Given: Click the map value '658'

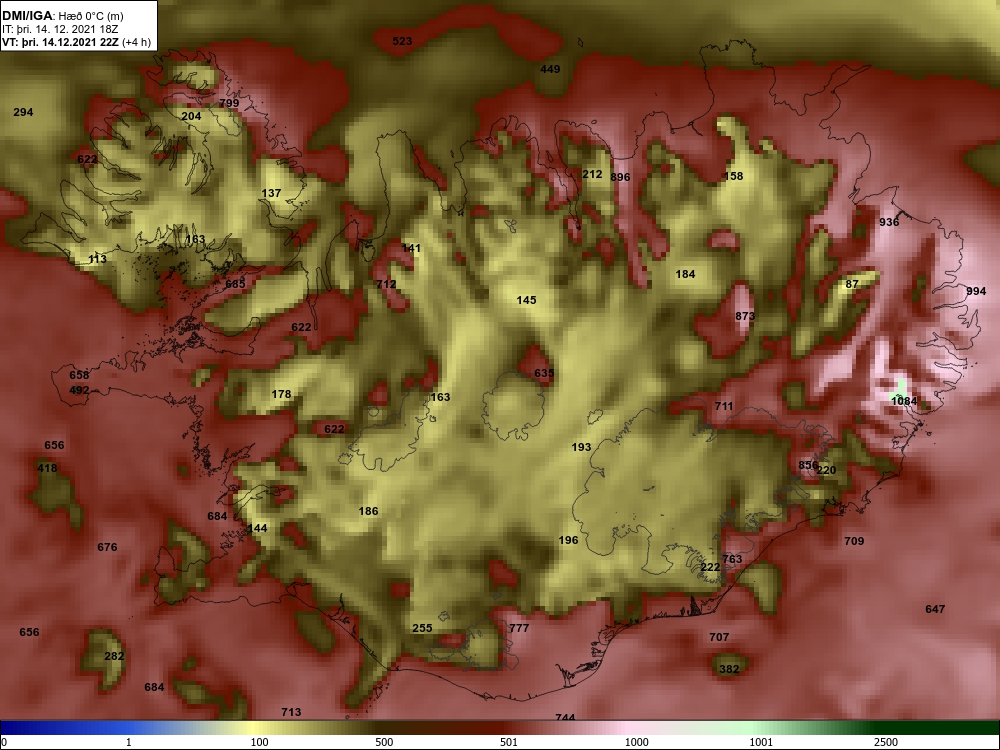Looking at the screenshot, I should (x=79, y=375).
